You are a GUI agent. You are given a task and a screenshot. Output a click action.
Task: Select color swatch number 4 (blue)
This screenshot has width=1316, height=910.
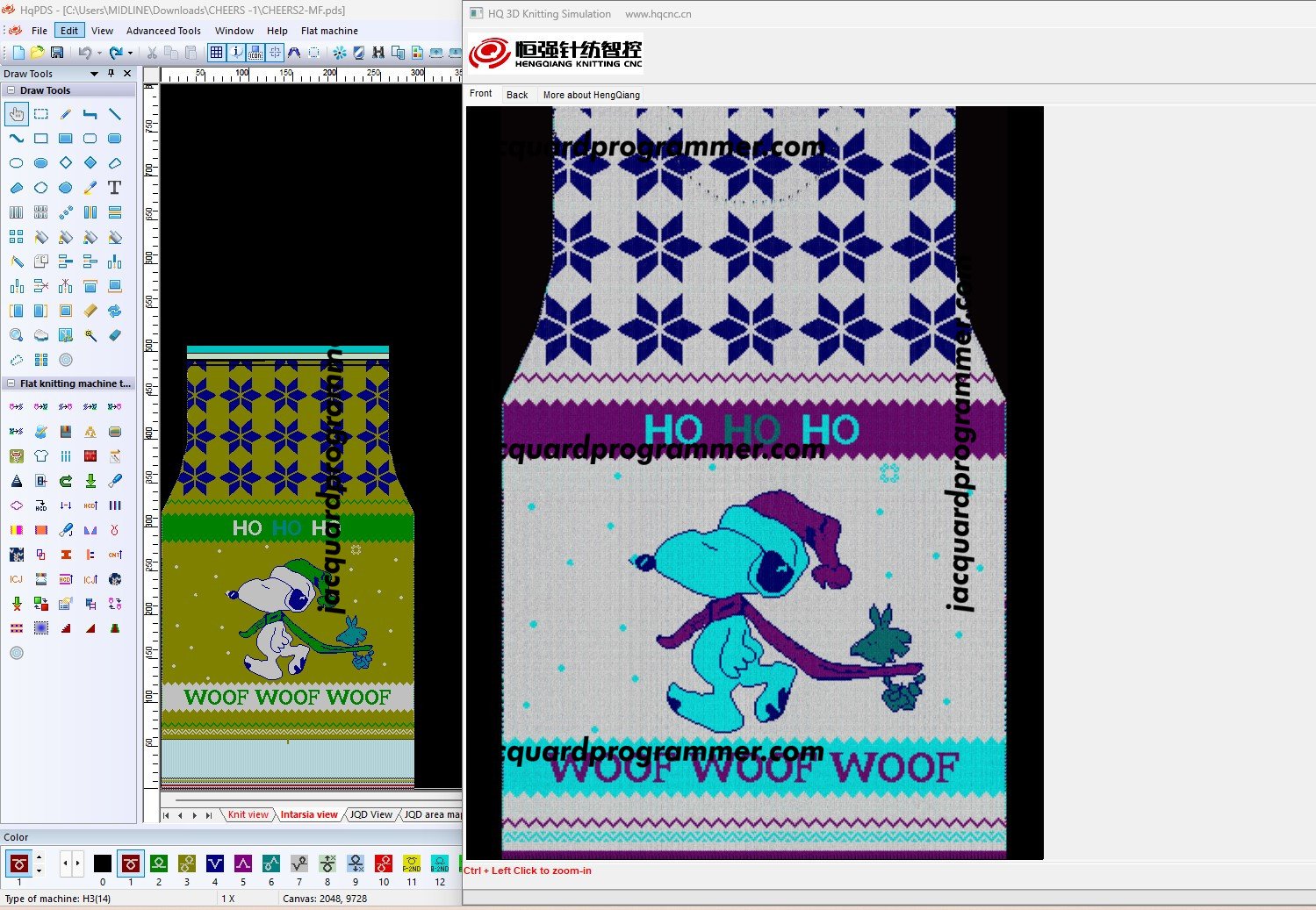point(215,863)
